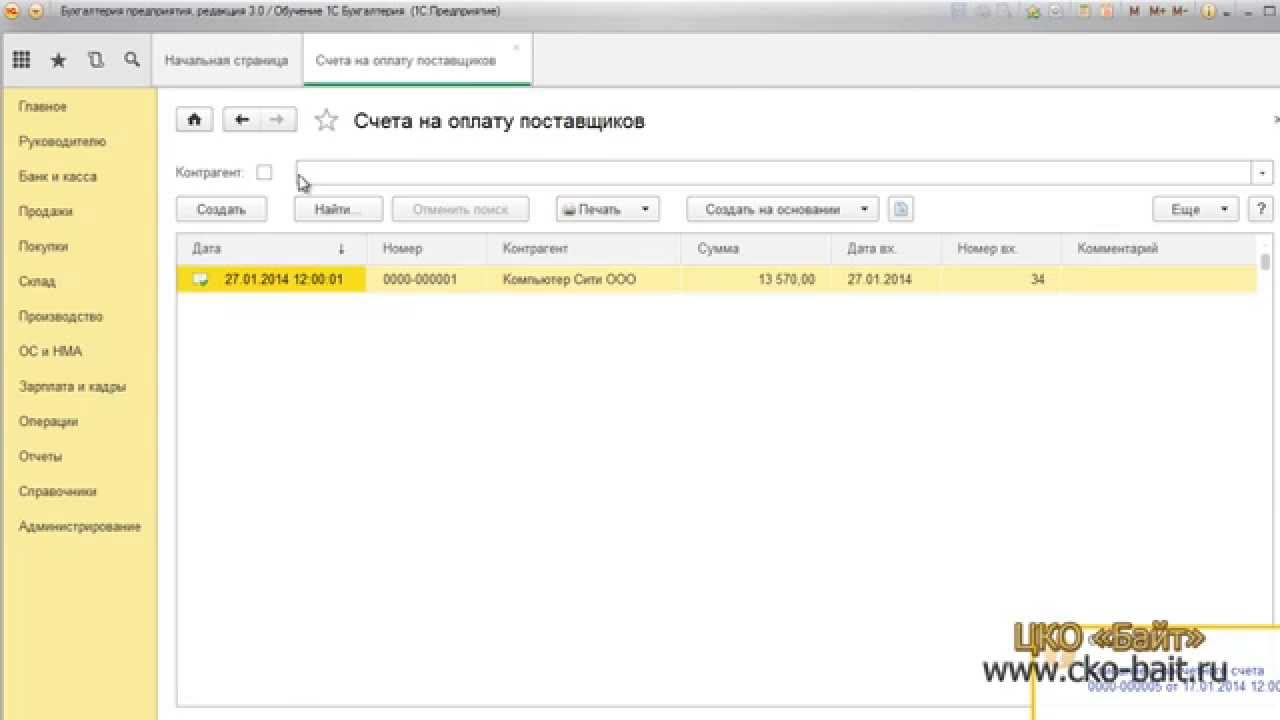
Task: Open the Контрагент field dropdown arrow
Action: click(x=1262, y=172)
